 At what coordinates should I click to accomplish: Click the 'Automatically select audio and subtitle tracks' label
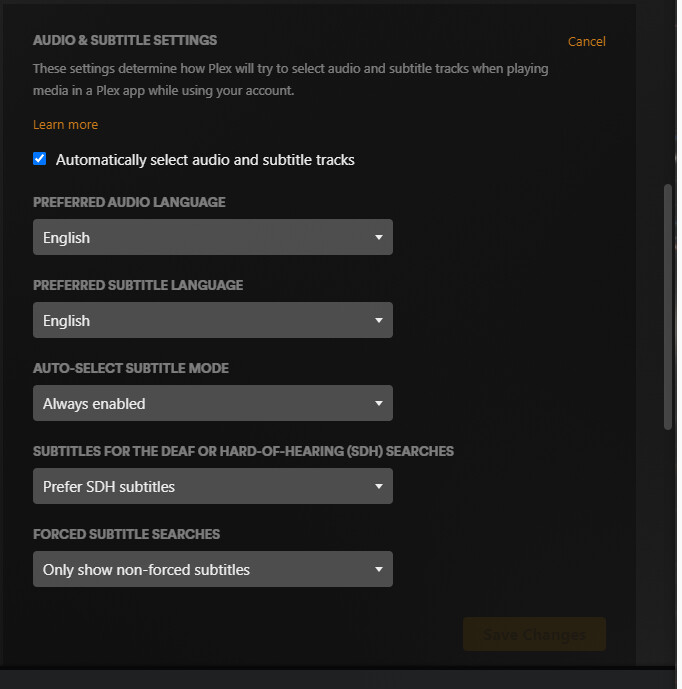(205, 160)
